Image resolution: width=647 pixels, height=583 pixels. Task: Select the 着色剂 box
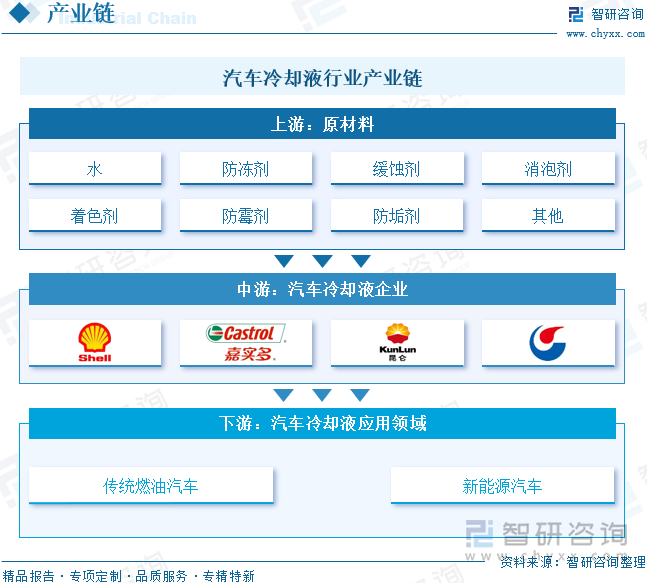pos(95,215)
